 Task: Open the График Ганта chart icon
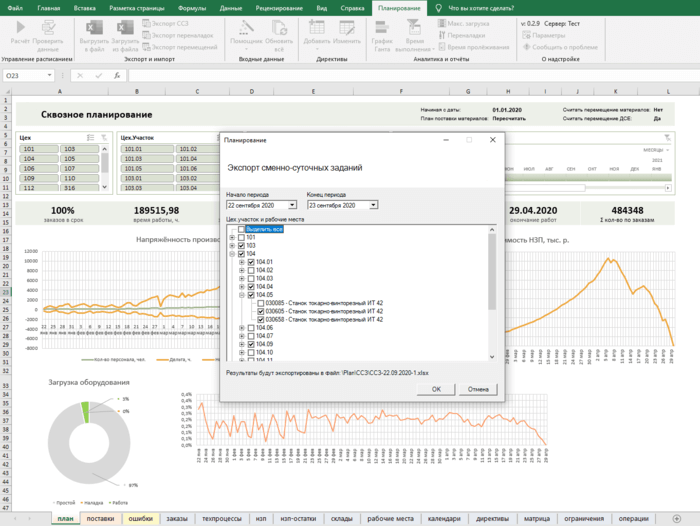click(382, 27)
